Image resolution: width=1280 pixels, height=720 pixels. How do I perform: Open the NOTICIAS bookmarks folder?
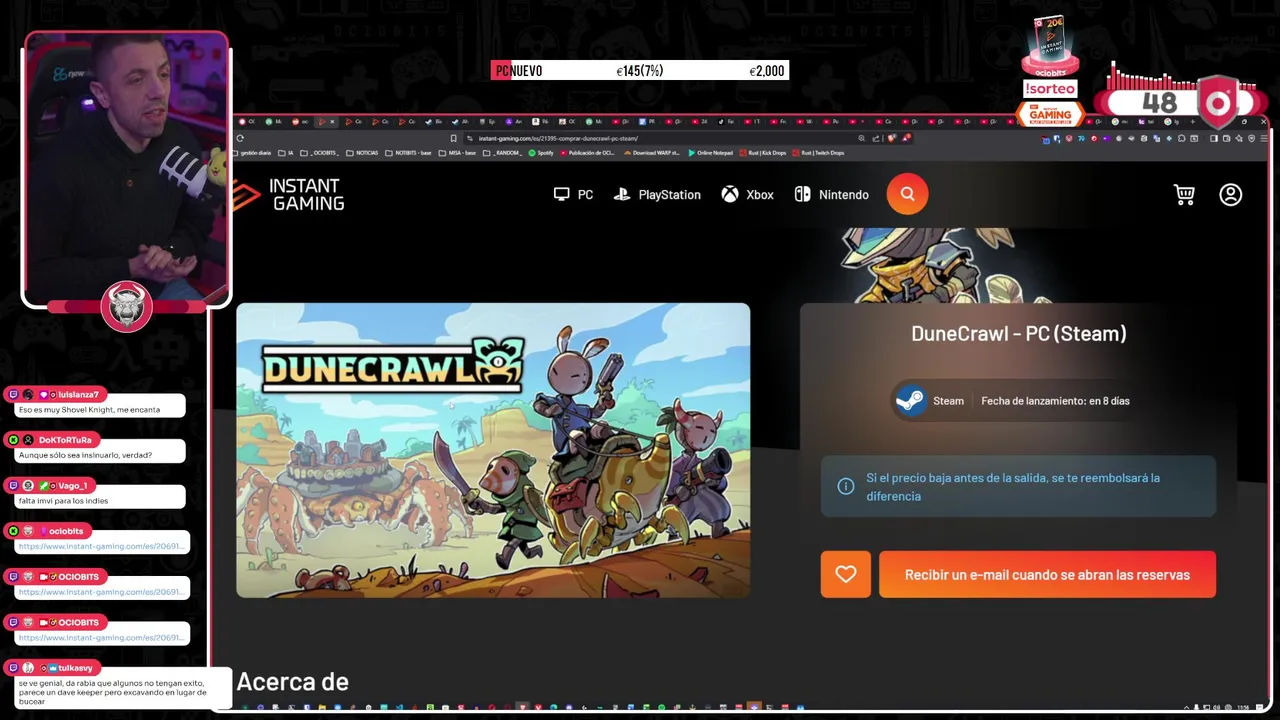point(362,153)
